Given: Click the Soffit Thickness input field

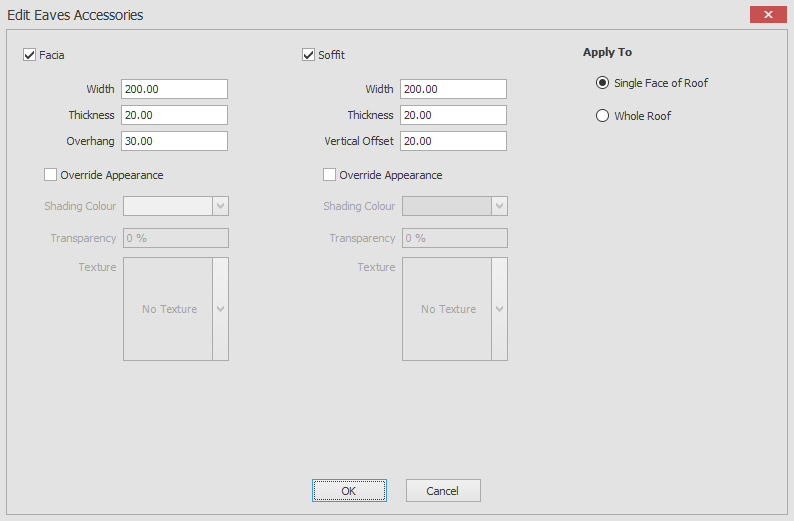Looking at the screenshot, I should (453, 115).
